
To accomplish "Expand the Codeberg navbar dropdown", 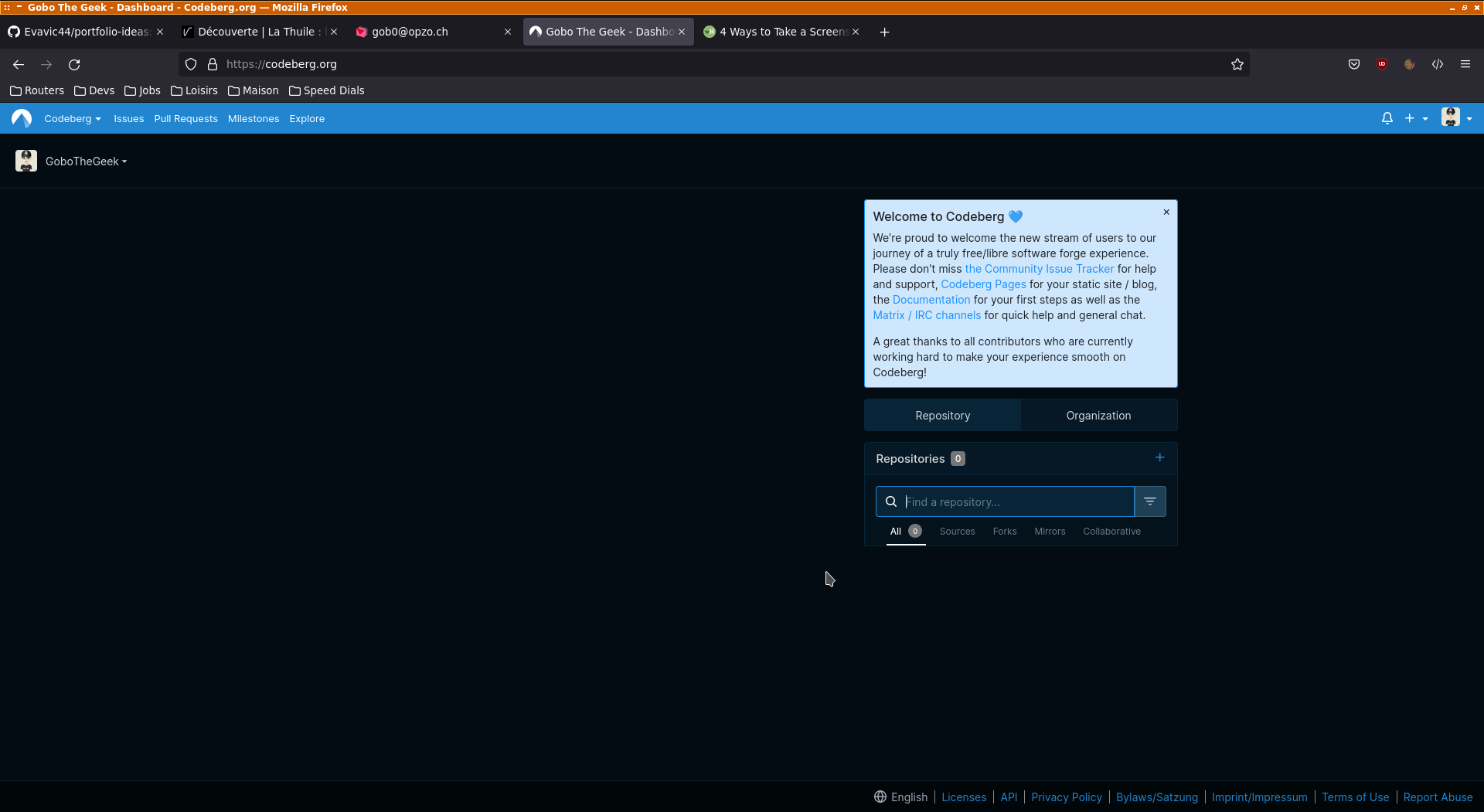I will (x=73, y=119).
